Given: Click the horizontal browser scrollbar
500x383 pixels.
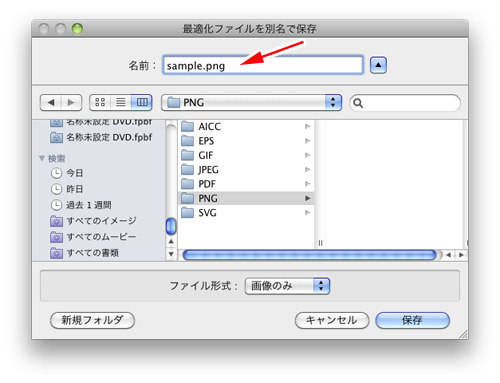Looking at the screenshot, I should click(309, 255).
